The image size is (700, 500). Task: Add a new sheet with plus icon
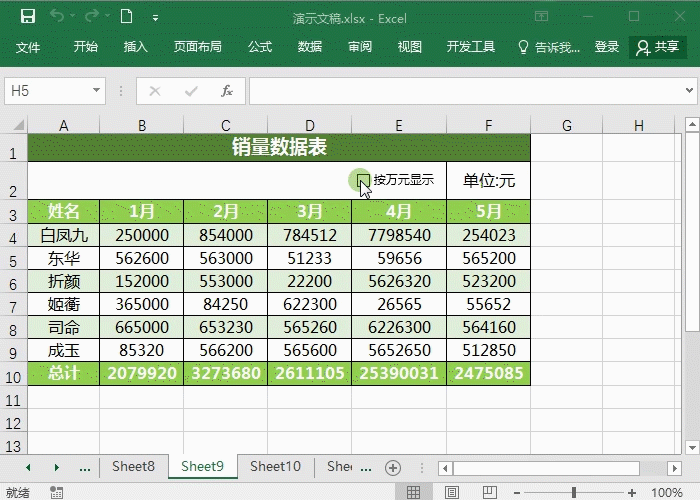click(x=393, y=467)
